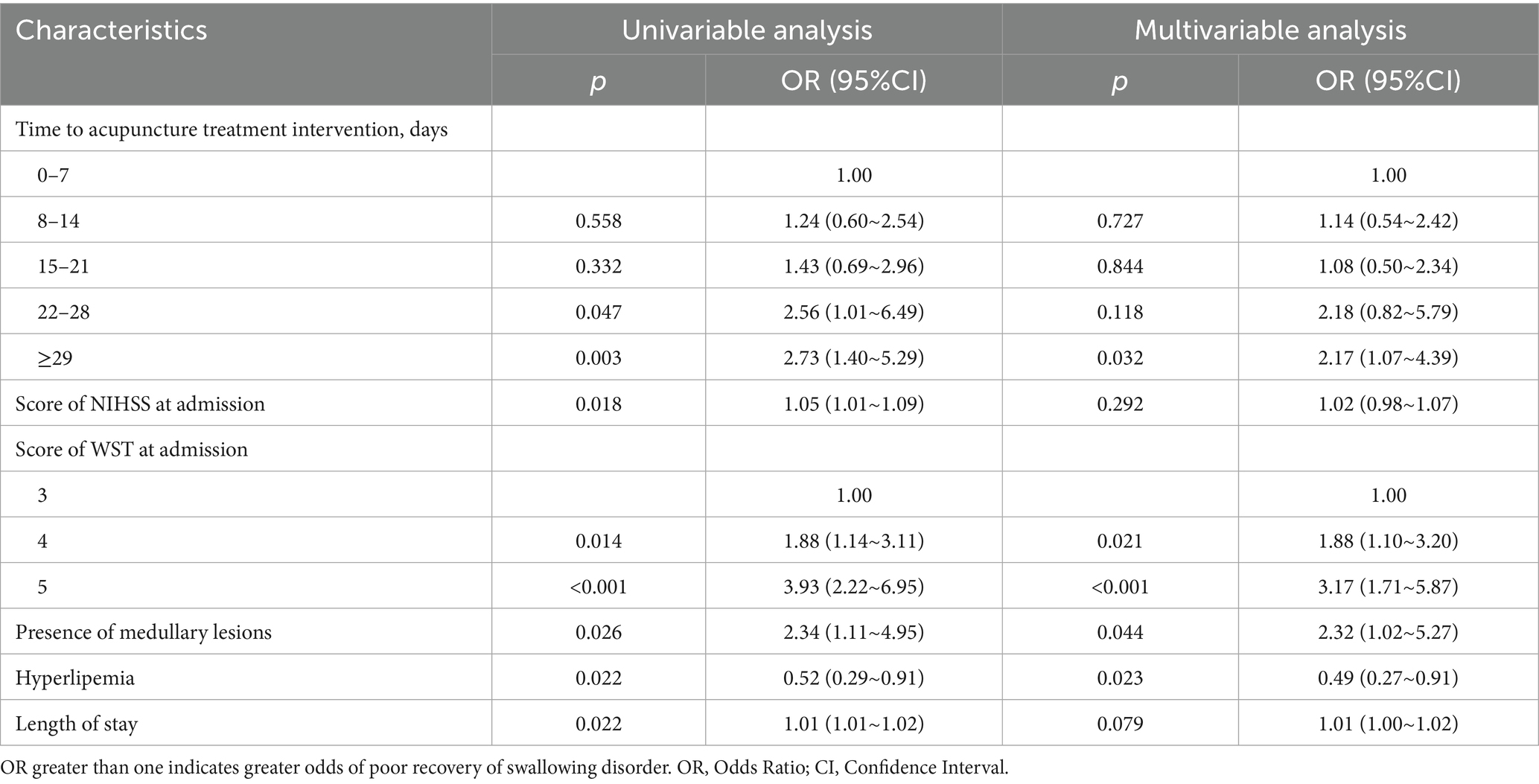Select the 'Length of stay' row label
Screen dimensions: 1539x784
77,724
